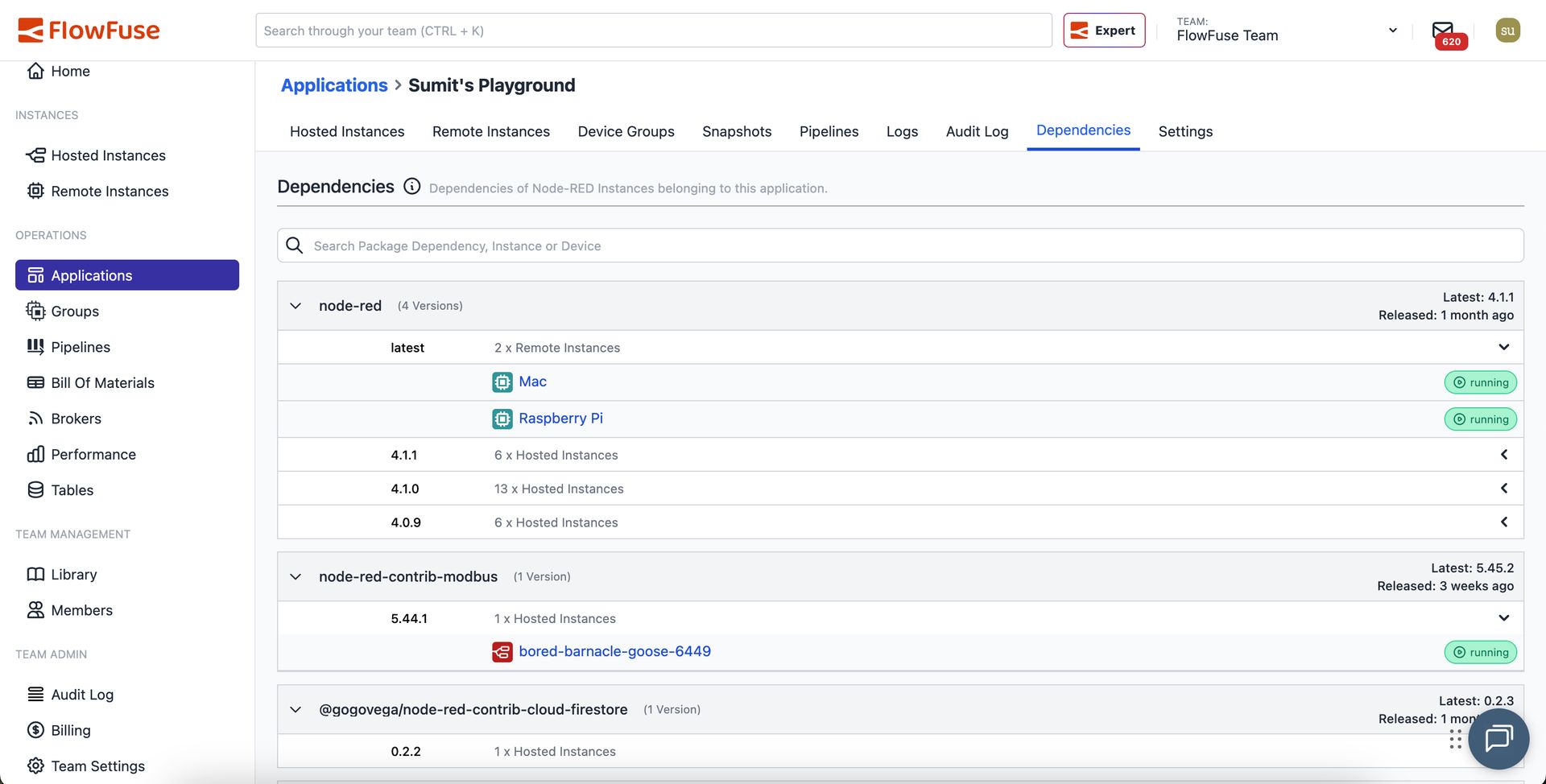The height and width of the screenshot is (784, 1546).
Task: Open Bill Of Materials page
Action: 102,383
